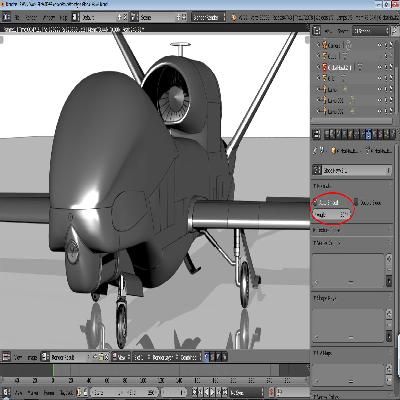The width and height of the screenshot is (400, 400).
Task: Click the Render Result image name field
Action: coord(69,357)
